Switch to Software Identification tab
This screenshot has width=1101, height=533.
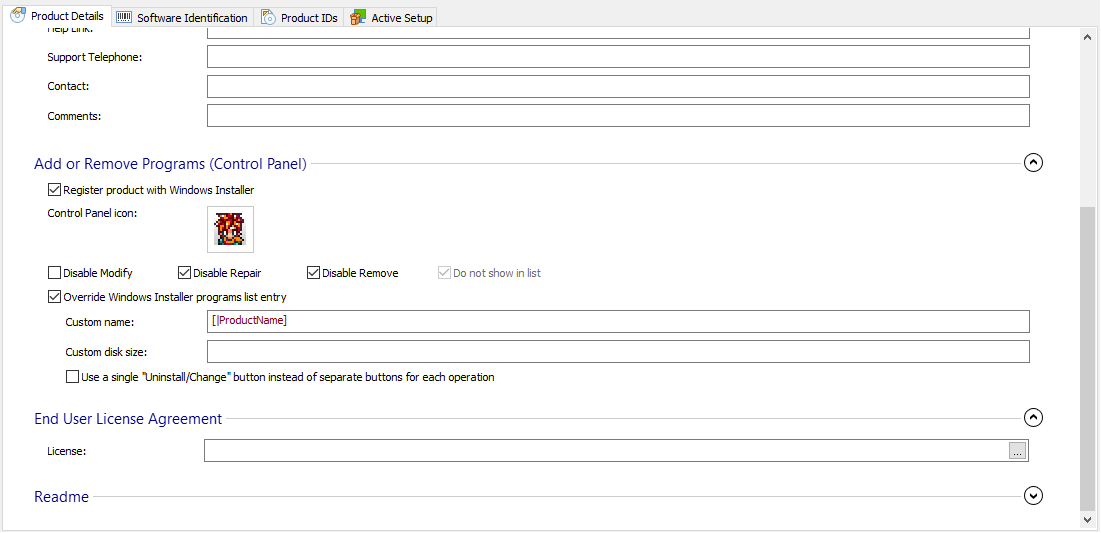click(x=192, y=18)
